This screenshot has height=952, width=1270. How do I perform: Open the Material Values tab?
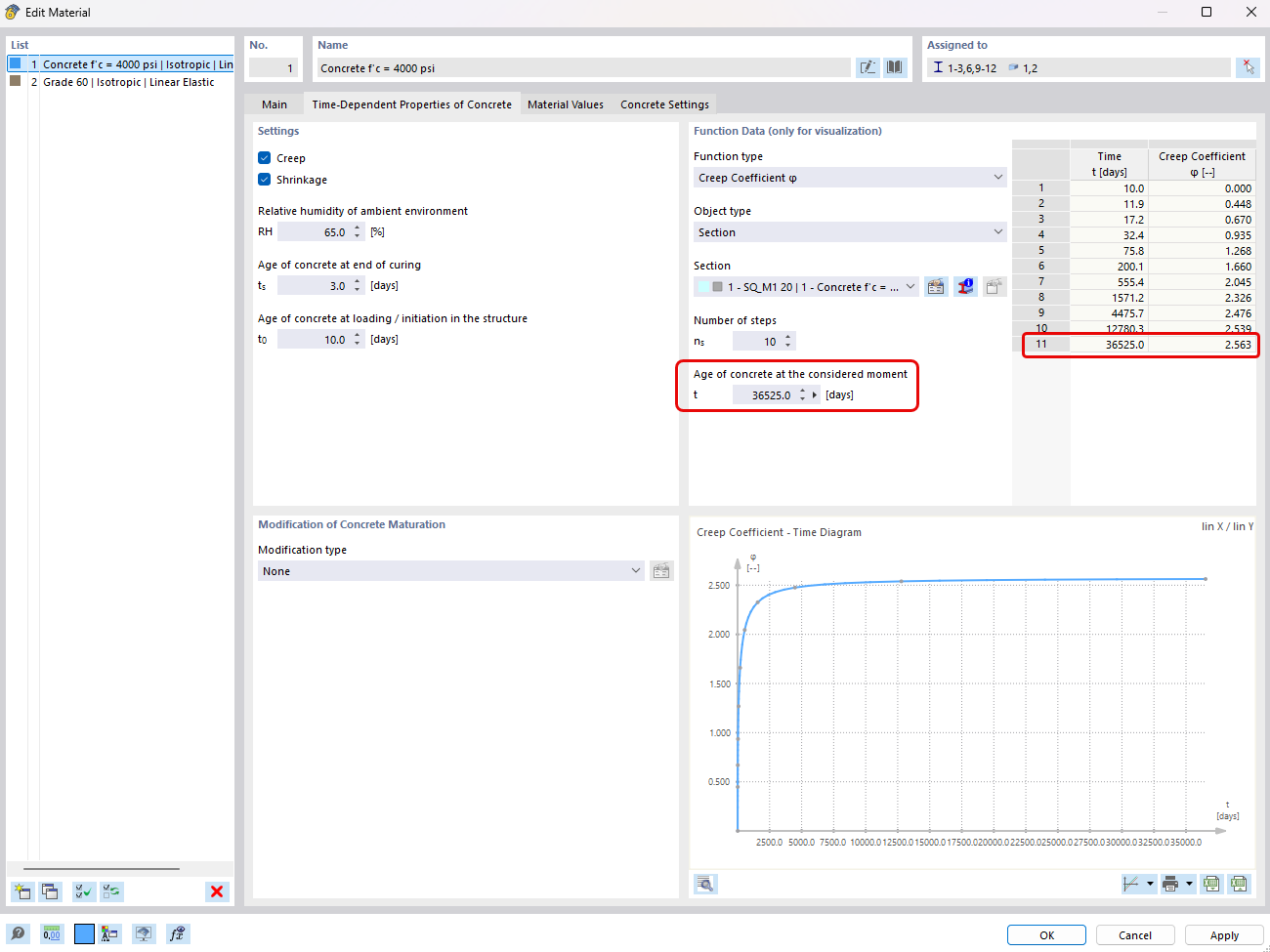pos(565,103)
